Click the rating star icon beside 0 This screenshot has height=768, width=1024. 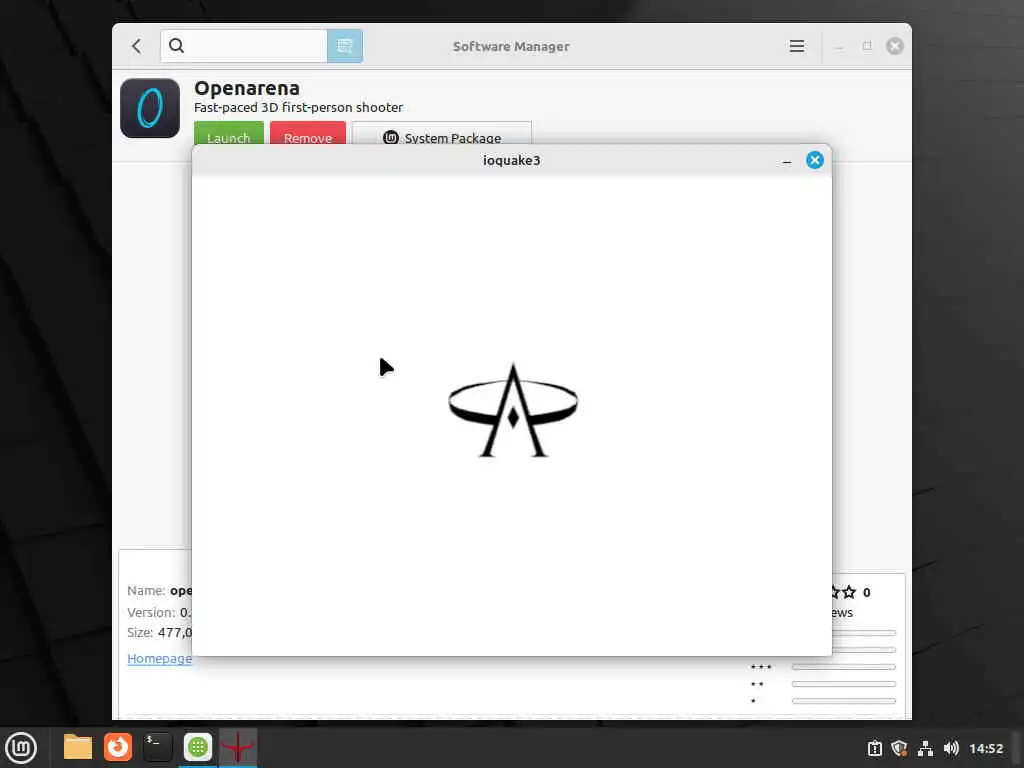848,592
